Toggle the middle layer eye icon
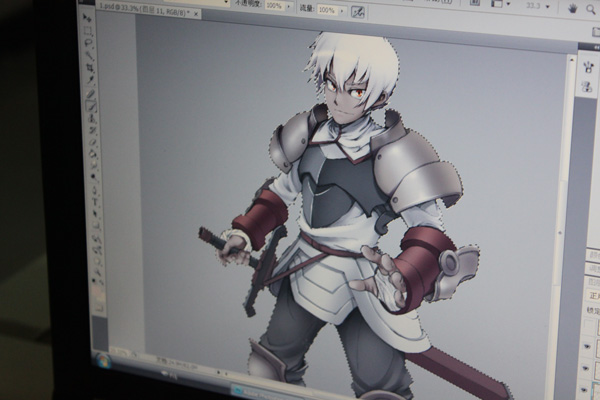This screenshot has height=400, width=600. pyautogui.click(x=585, y=368)
